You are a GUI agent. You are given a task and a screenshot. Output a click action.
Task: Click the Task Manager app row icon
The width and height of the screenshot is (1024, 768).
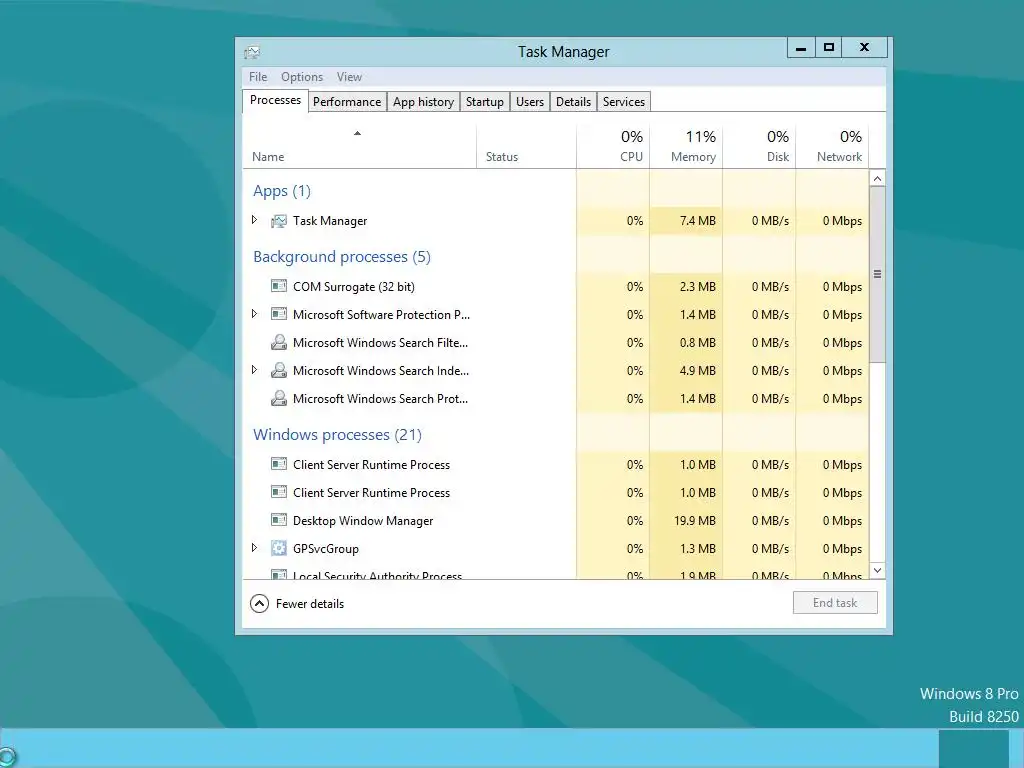tap(279, 221)
